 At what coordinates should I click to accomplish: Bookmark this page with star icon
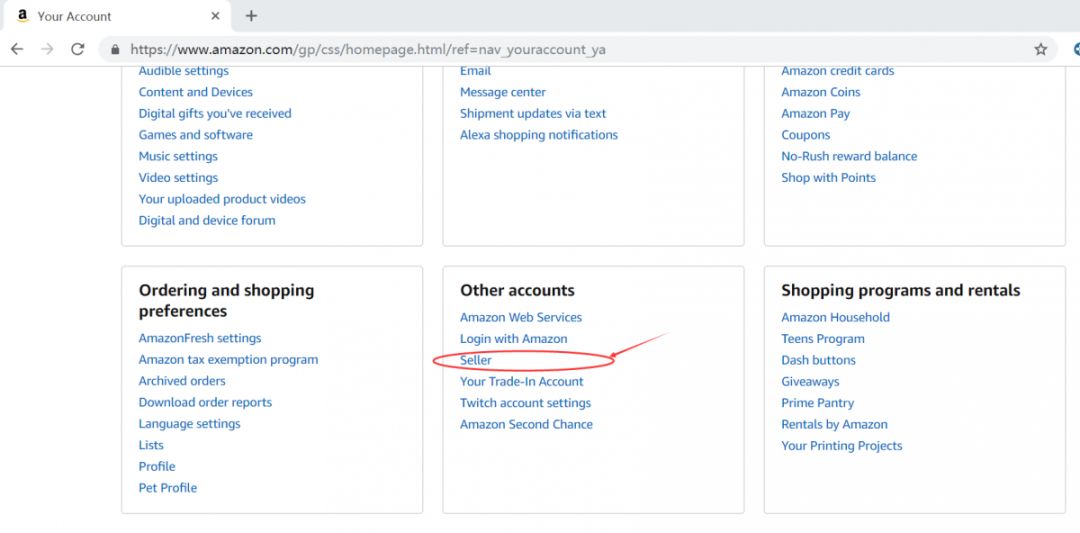point(1040,49)
